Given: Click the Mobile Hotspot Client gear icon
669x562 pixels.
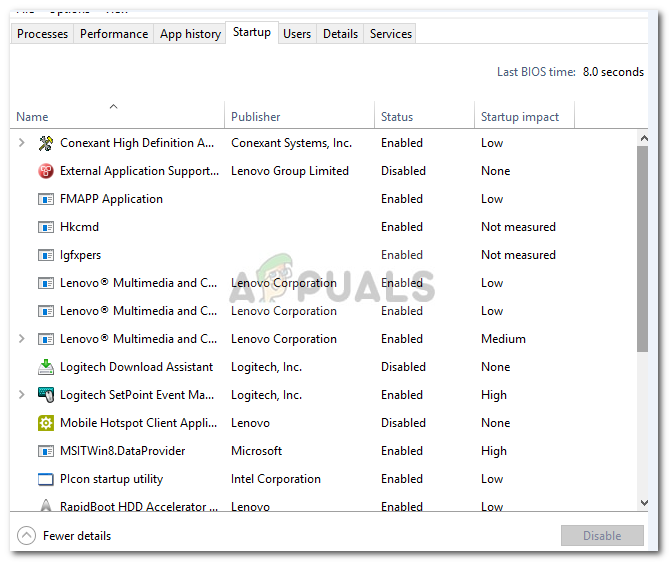Looking at the screenshot, I should pyautogui.click(x=46, y=423).
